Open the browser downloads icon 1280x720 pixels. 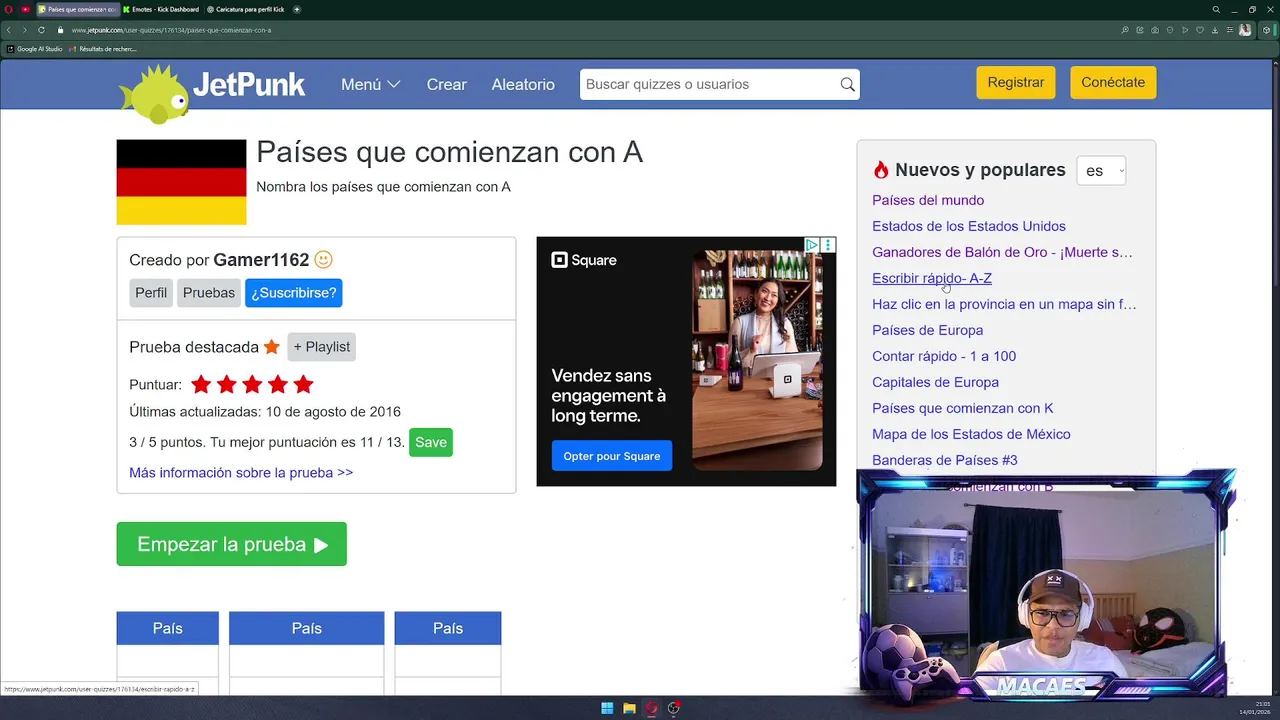coord(1215,30)
